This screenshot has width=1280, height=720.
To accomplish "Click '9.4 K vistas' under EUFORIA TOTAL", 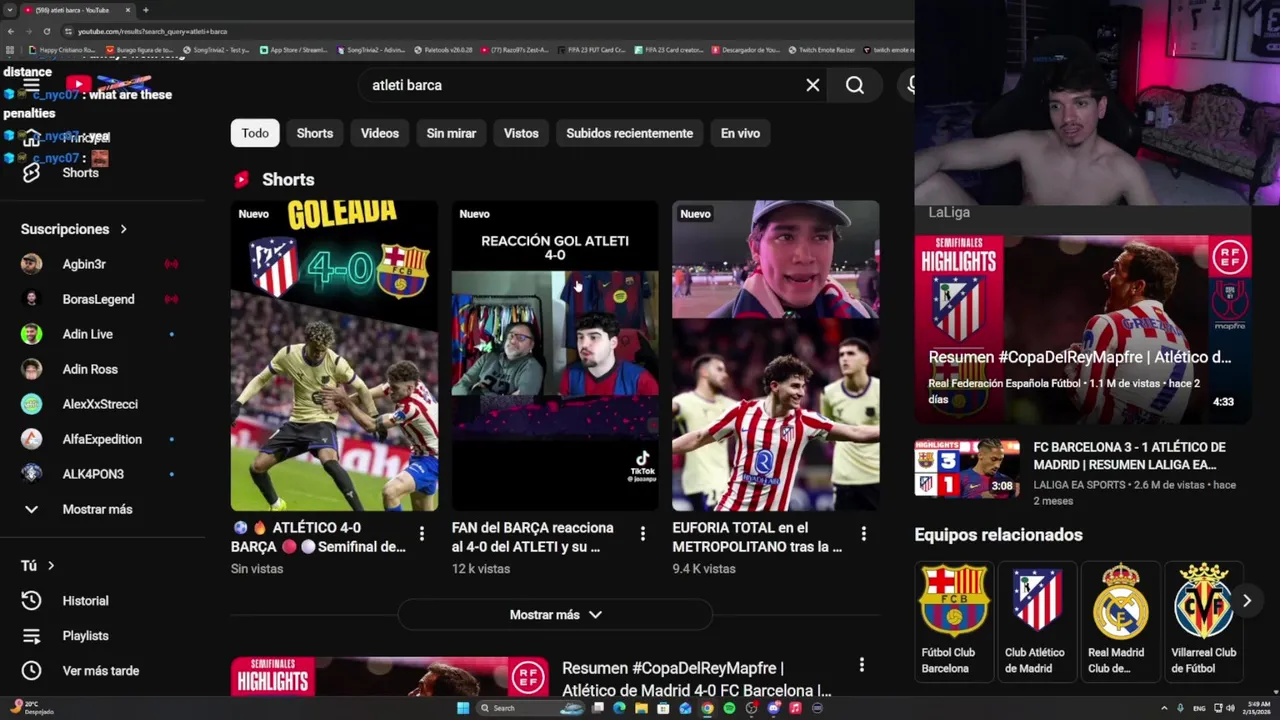I will (704, 569).
